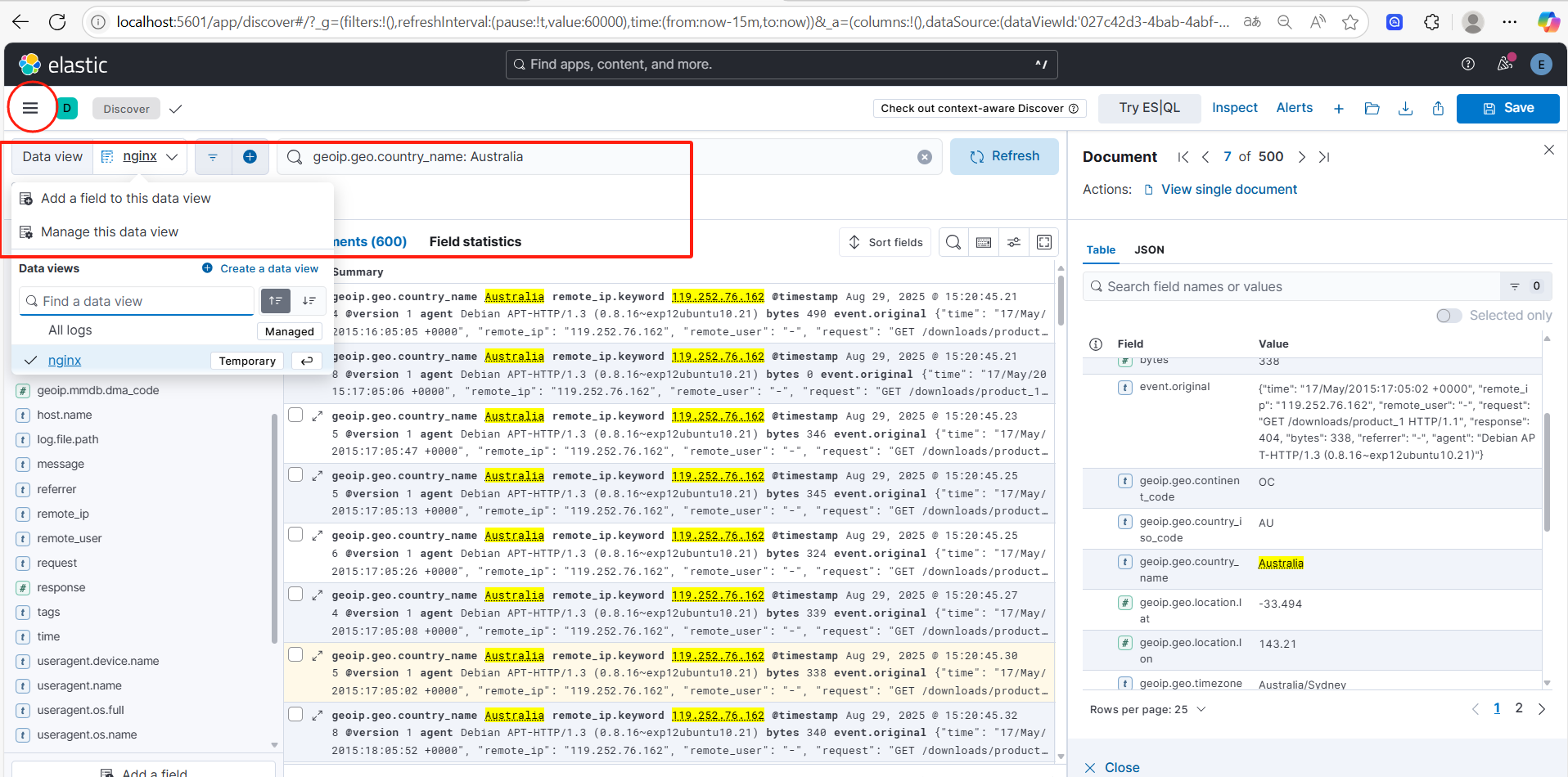Select checkbox for row with bytes 340
Viewport: 1568px width, 777px height.
(295, 715)
